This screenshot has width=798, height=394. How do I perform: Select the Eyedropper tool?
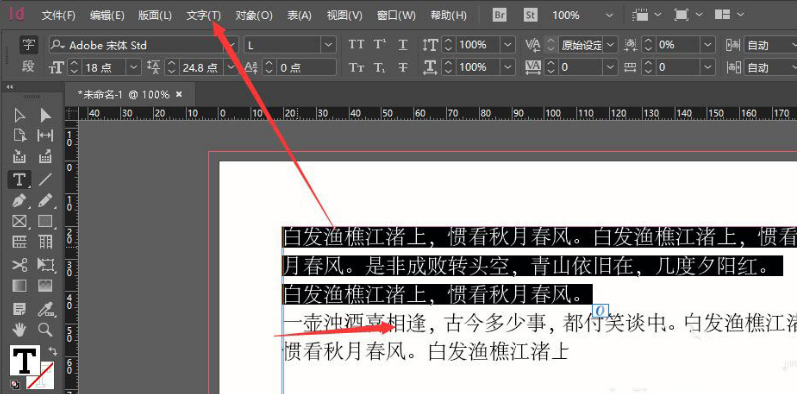coord(45,308)
